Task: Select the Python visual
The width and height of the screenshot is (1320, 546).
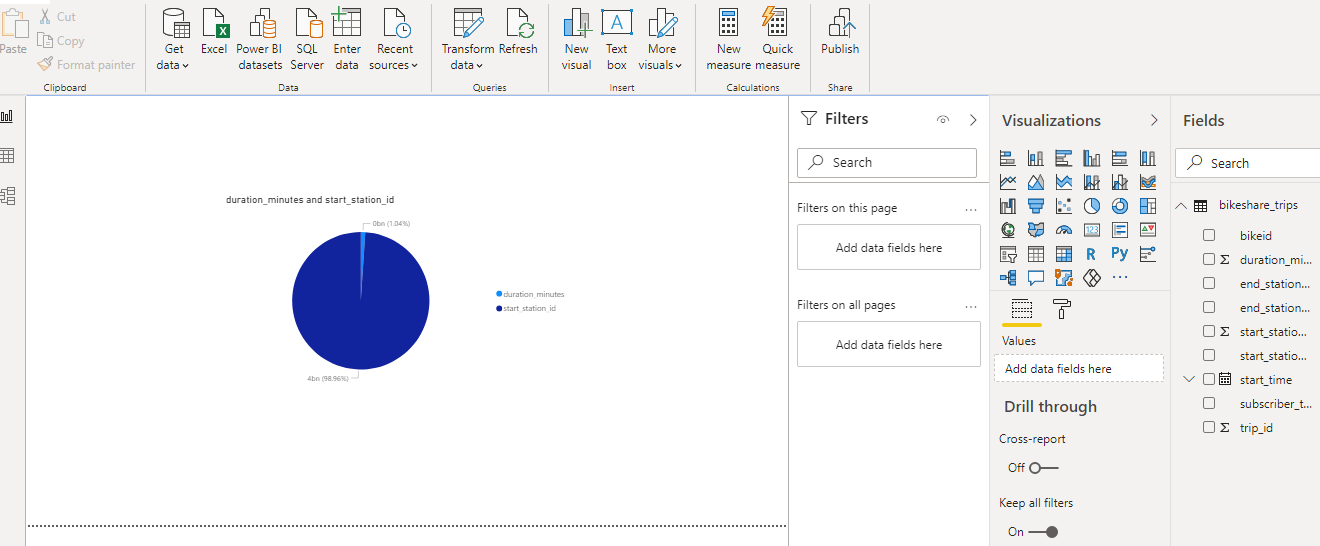Action: pos(1120,254)
